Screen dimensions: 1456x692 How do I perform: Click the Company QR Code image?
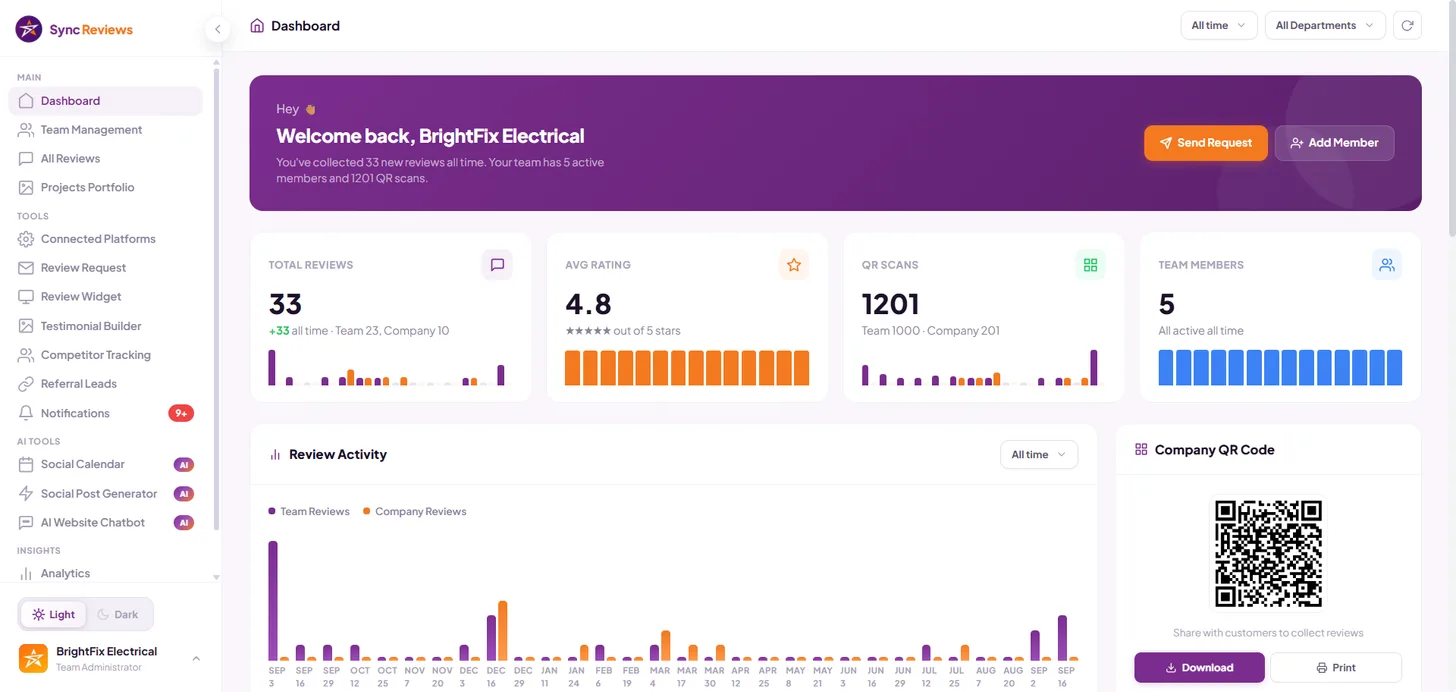pos(1268,554)
